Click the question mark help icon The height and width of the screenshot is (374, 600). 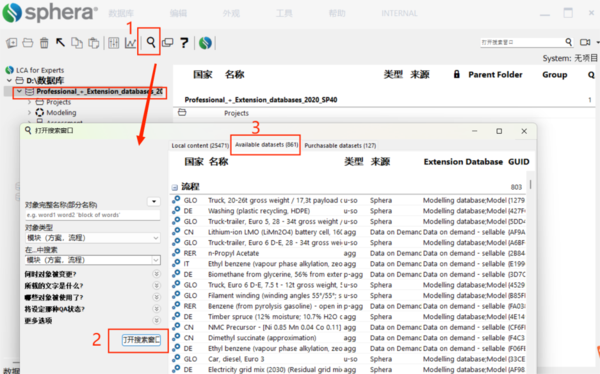[184, 42]
